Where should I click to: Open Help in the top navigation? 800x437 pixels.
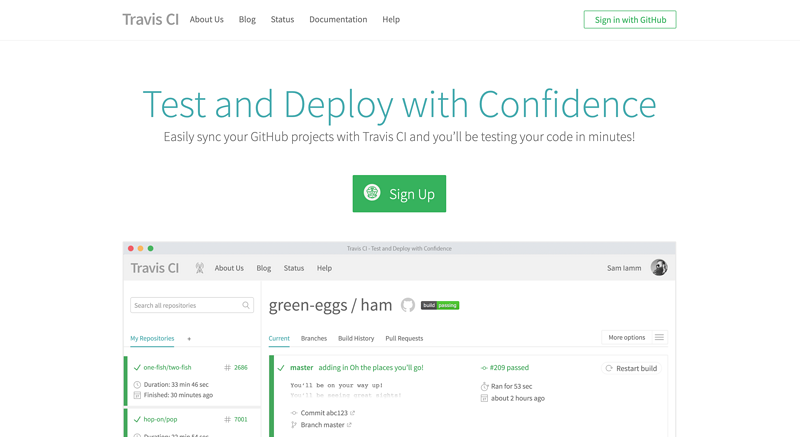(x=391, y=19)
